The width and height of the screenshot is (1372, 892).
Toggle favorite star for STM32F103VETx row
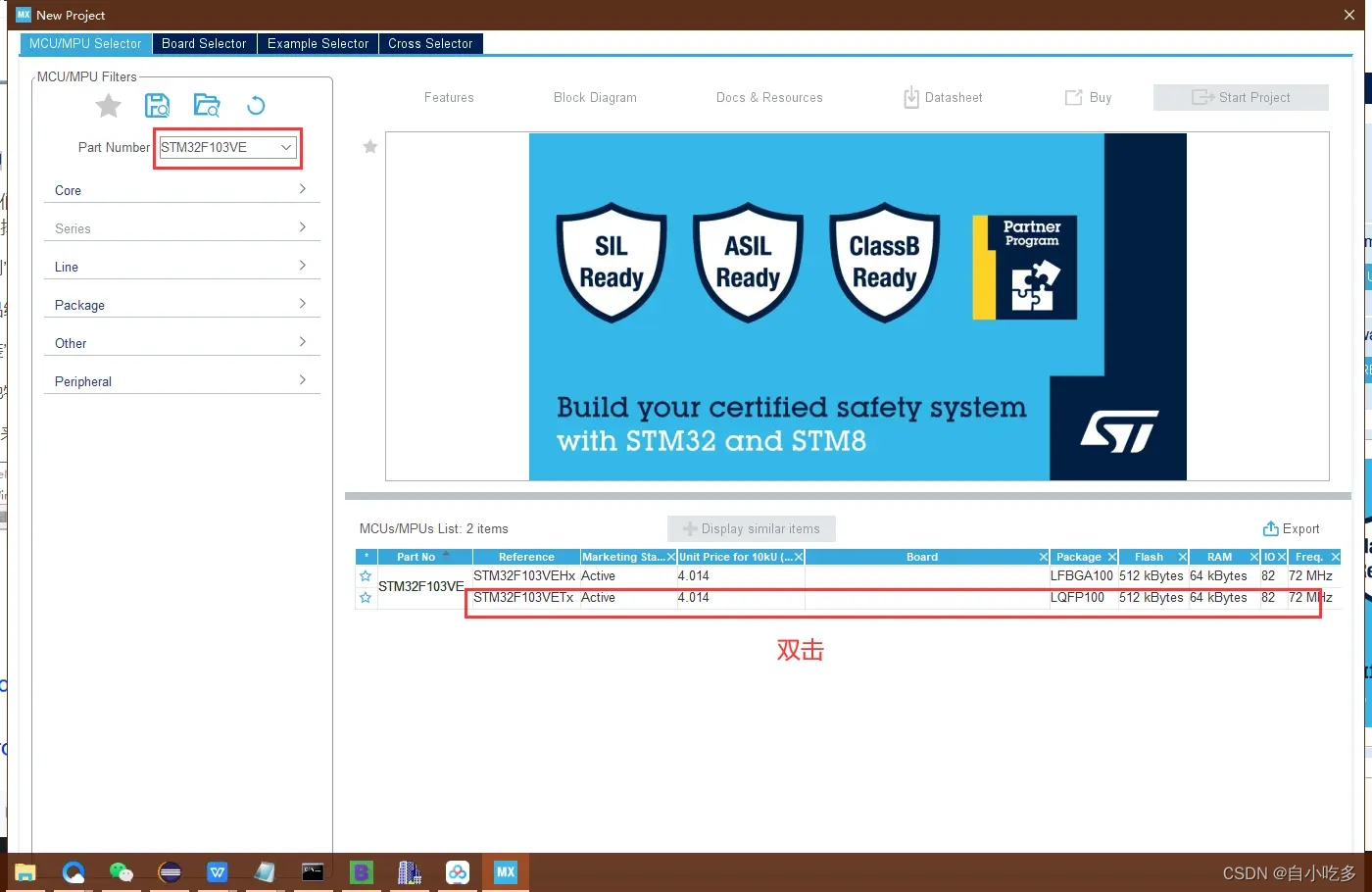pyautogui.click(x=366, y=598)
